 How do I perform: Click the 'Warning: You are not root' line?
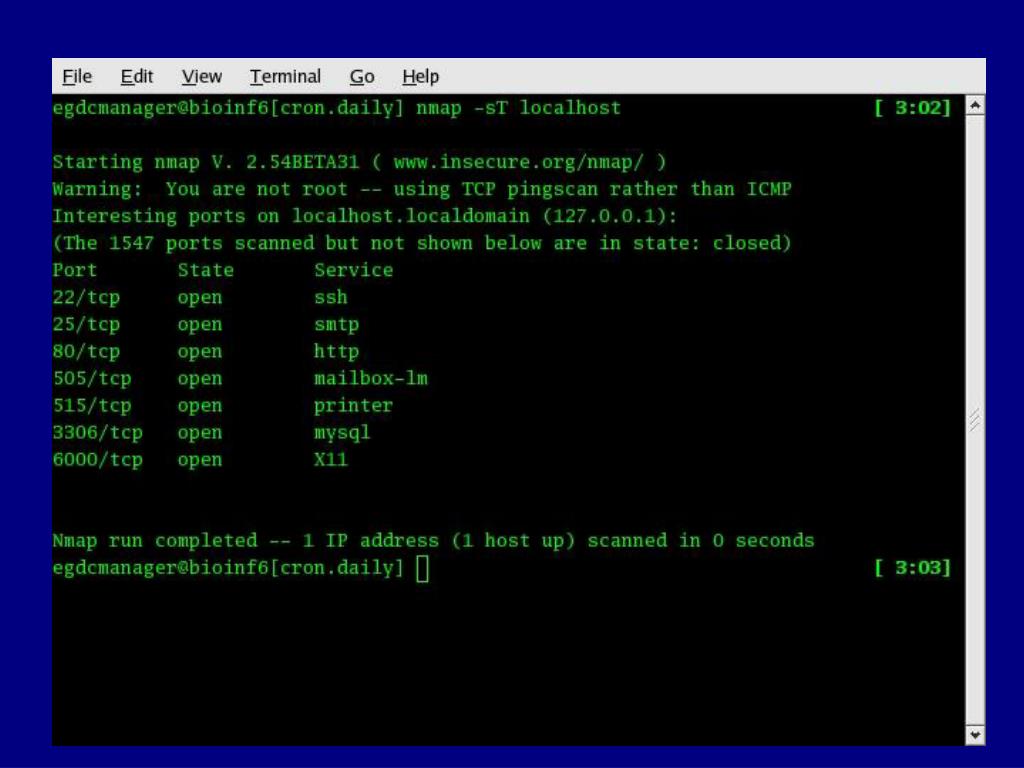[422, 189]
